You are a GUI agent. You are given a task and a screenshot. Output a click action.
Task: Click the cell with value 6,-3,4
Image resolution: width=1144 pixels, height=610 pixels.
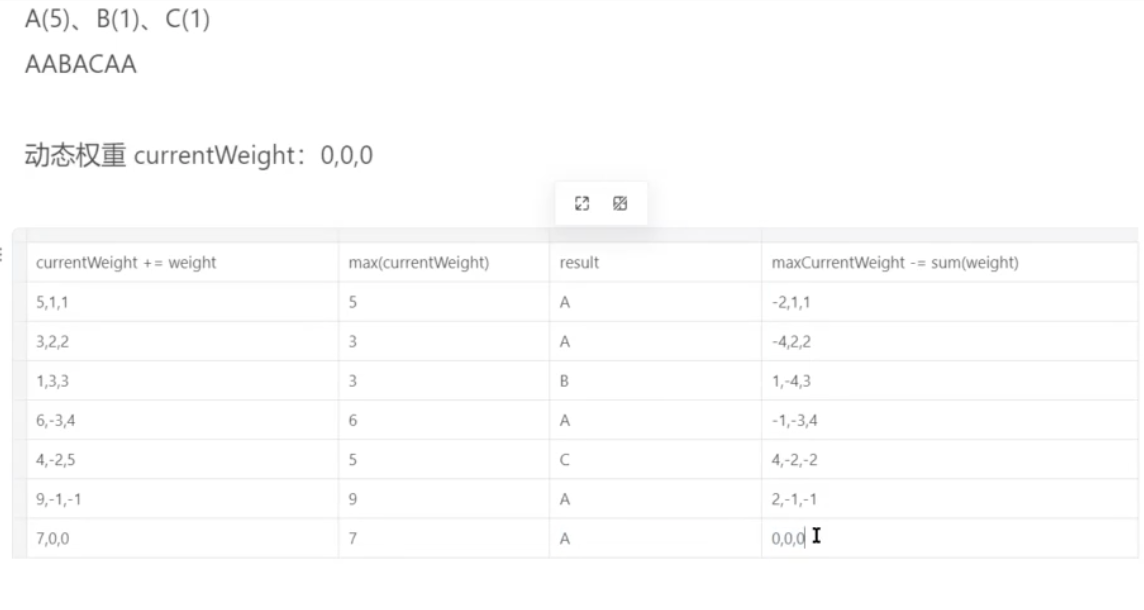182,420
